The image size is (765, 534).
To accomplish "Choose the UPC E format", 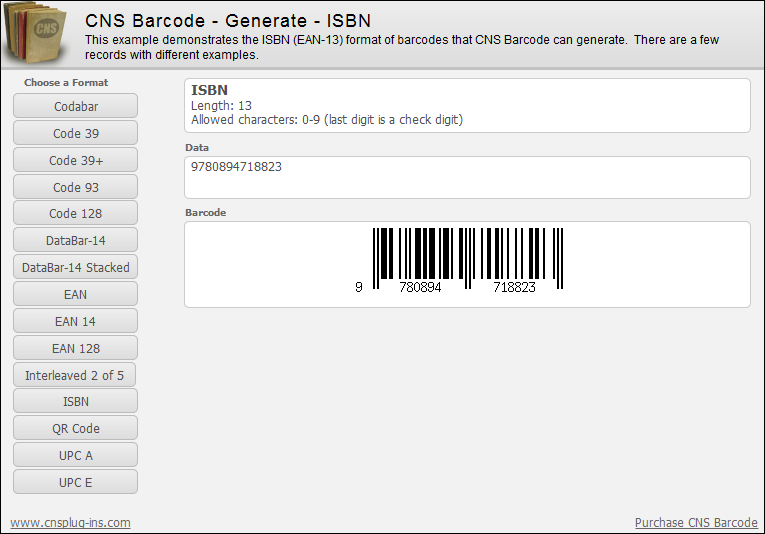I will (76, 482).
